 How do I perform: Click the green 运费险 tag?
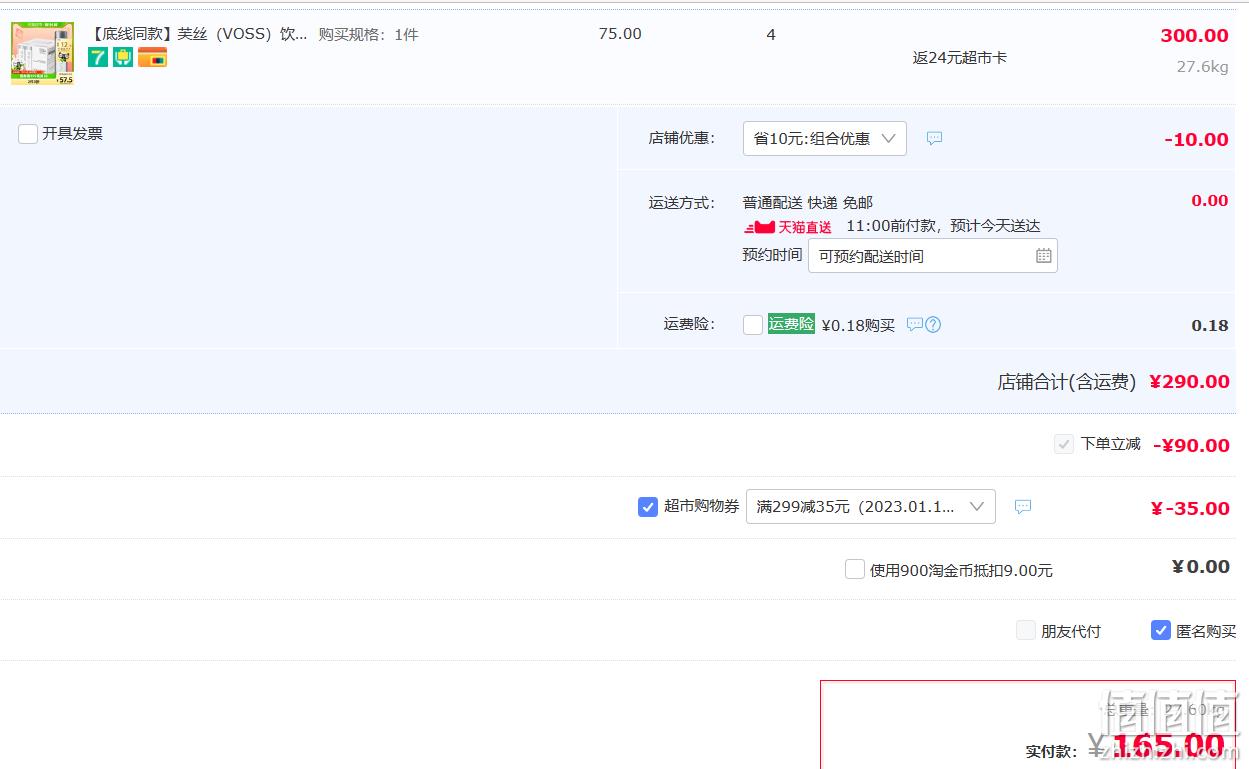[791, 324]
